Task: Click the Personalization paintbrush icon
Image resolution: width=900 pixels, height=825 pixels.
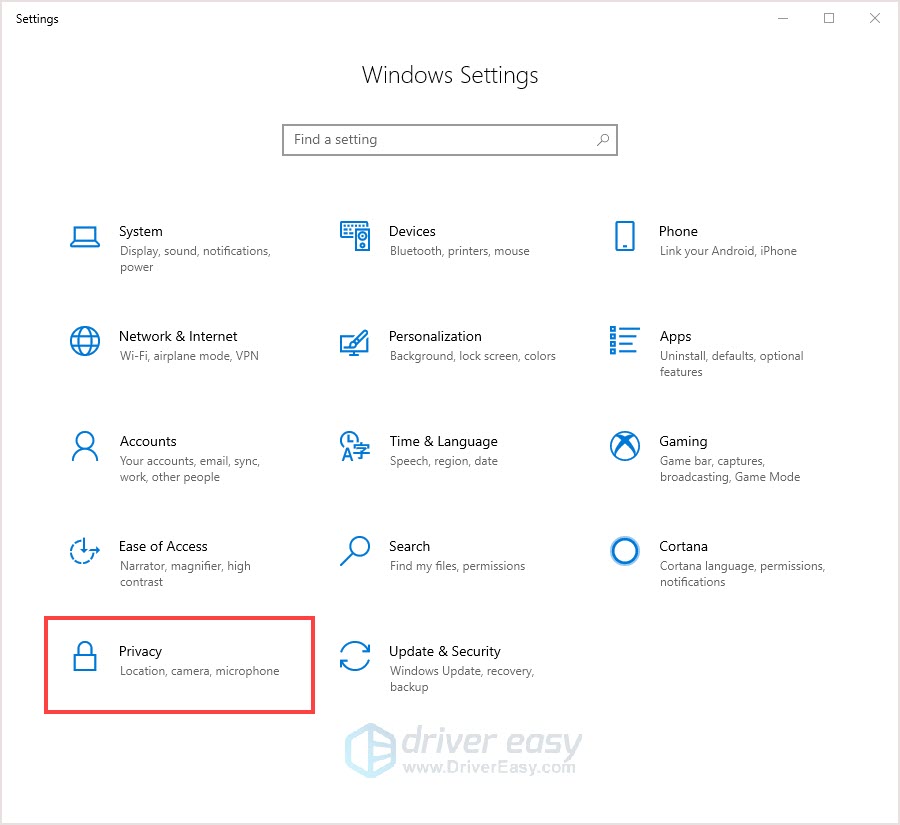Action: (x=354, y=342)
